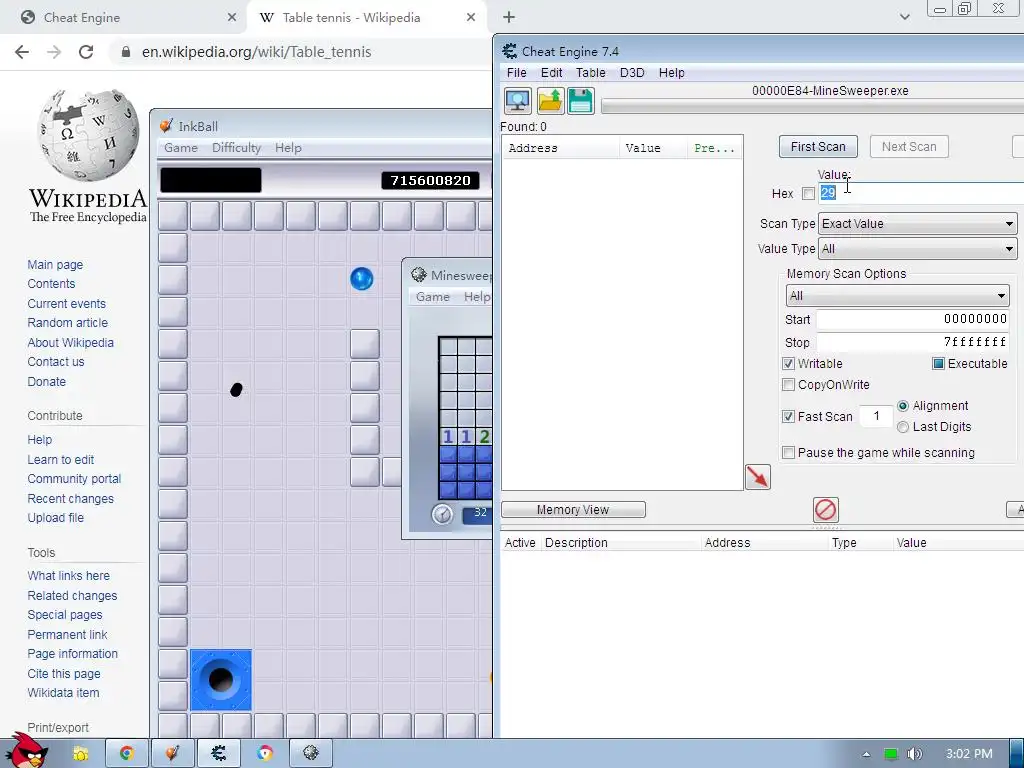Enable Pause the game while scanning
The image size is (1024, 768).
click(788, 453)
